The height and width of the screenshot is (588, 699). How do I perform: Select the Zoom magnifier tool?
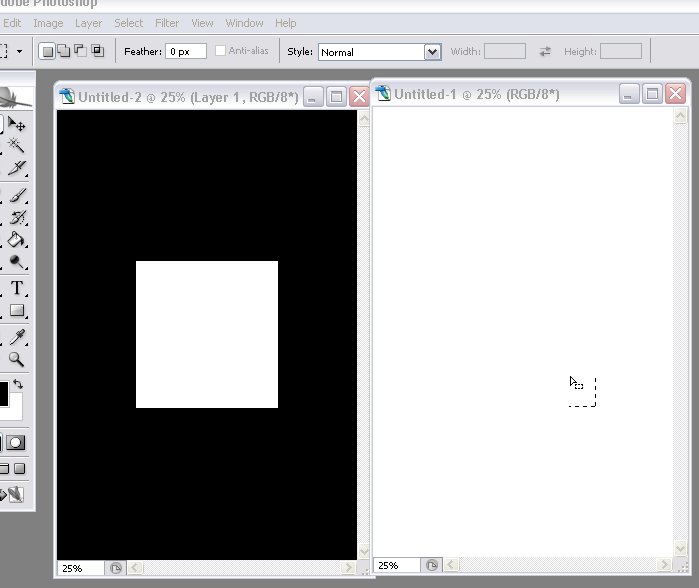(x=17, y=360)
